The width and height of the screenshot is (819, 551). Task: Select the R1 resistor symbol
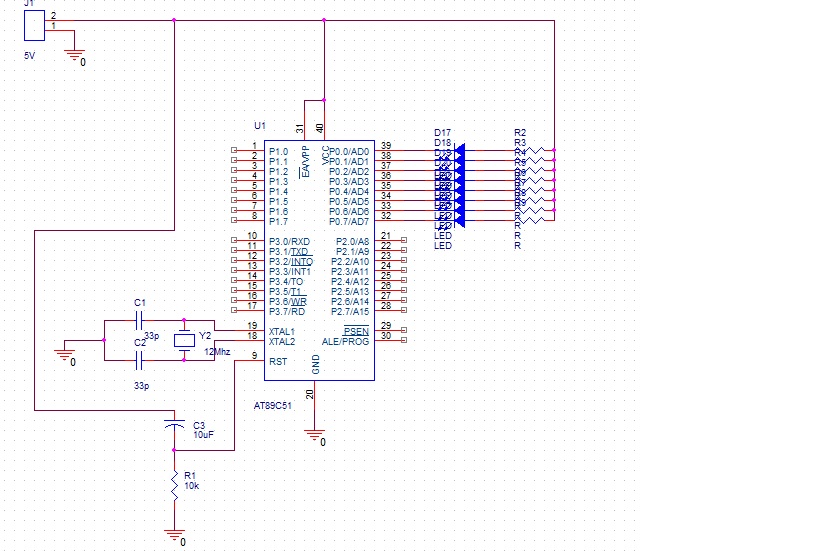coord(174,485)
